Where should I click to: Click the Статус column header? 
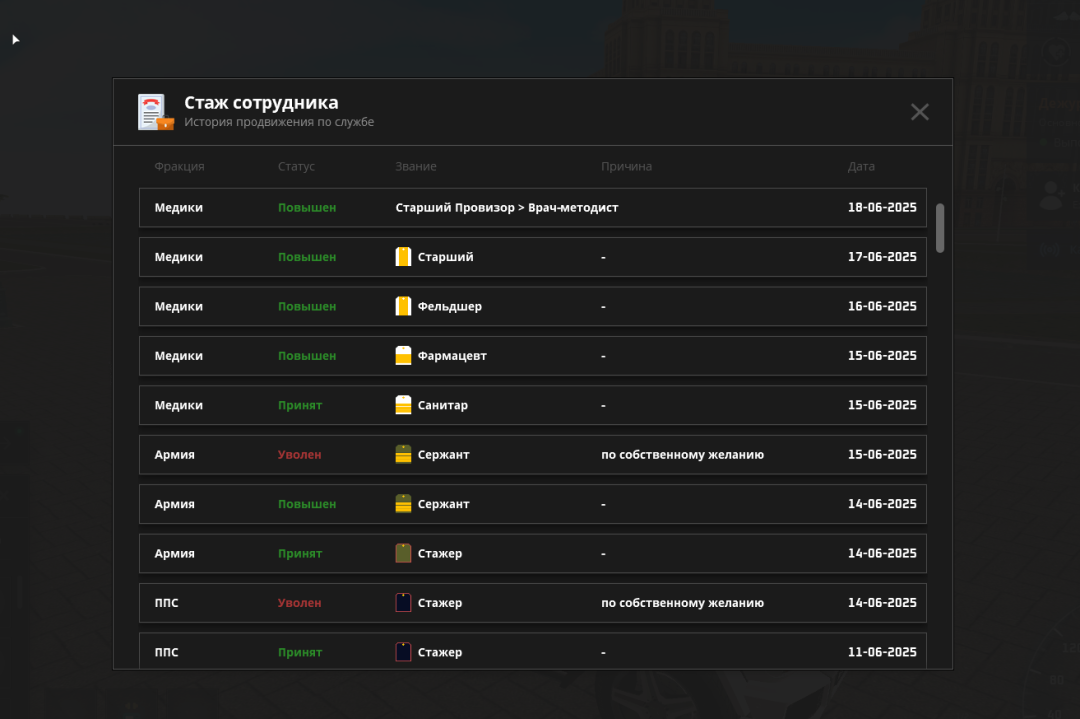(x=296, y=167)
